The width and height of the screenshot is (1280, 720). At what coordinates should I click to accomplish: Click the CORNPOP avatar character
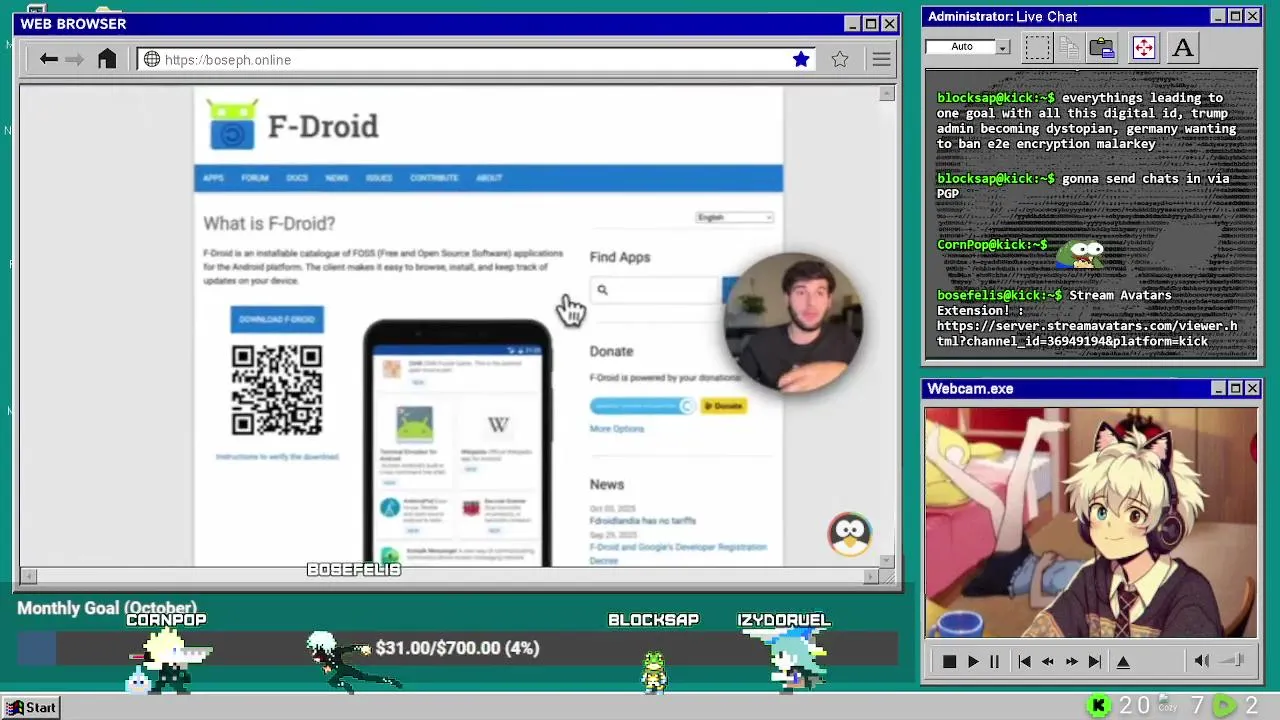168,661
